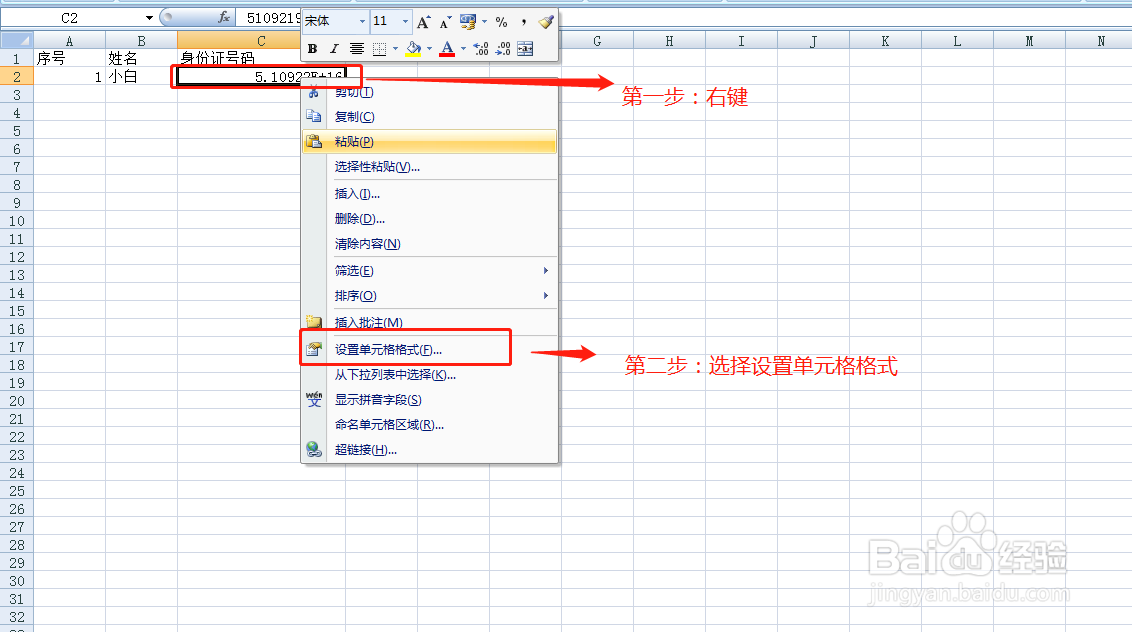
Task: Click the Grow Font icon
Action: click(x=424, y=22)
